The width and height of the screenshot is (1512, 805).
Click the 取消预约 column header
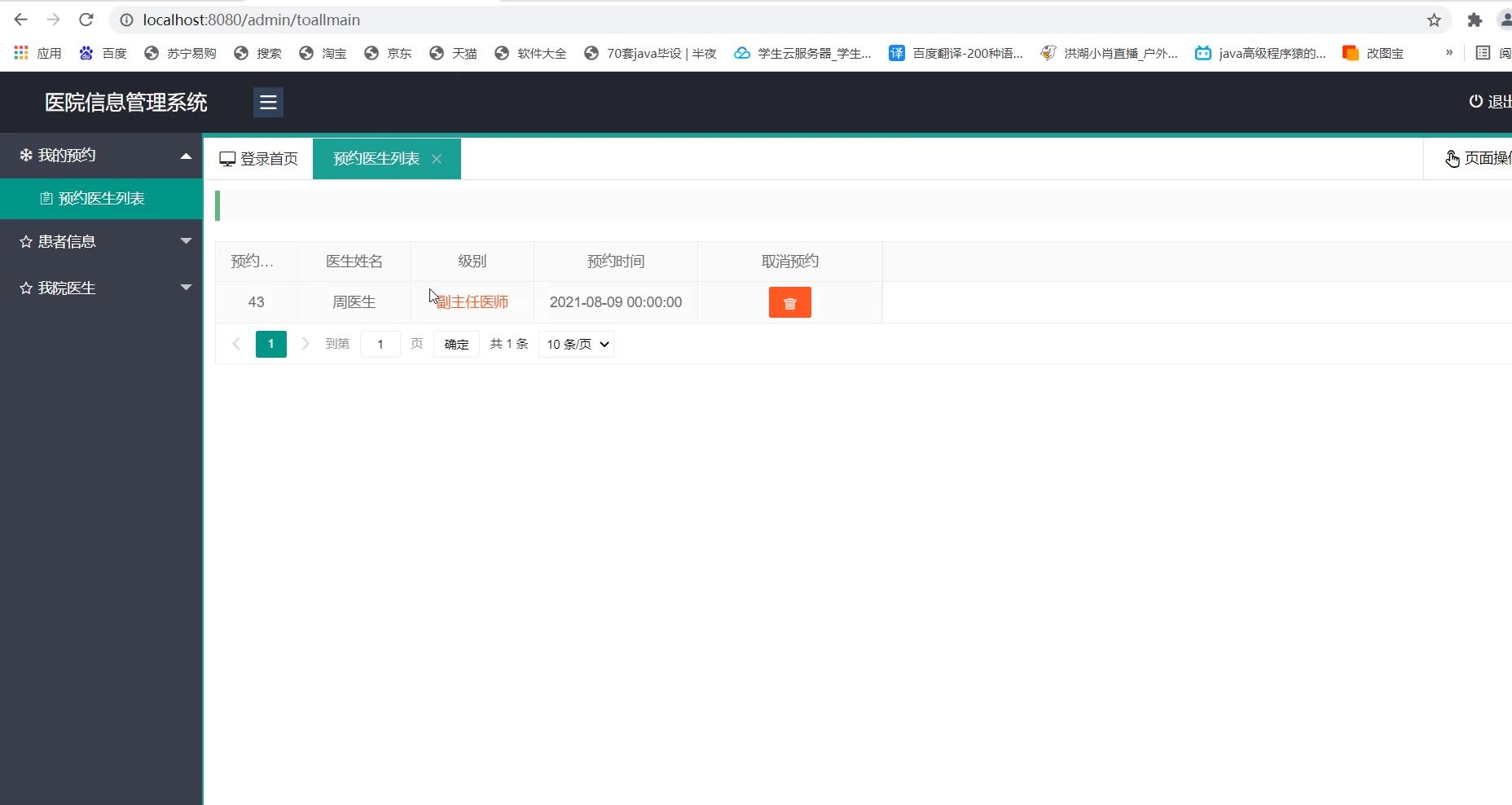[x=790, y=262]
